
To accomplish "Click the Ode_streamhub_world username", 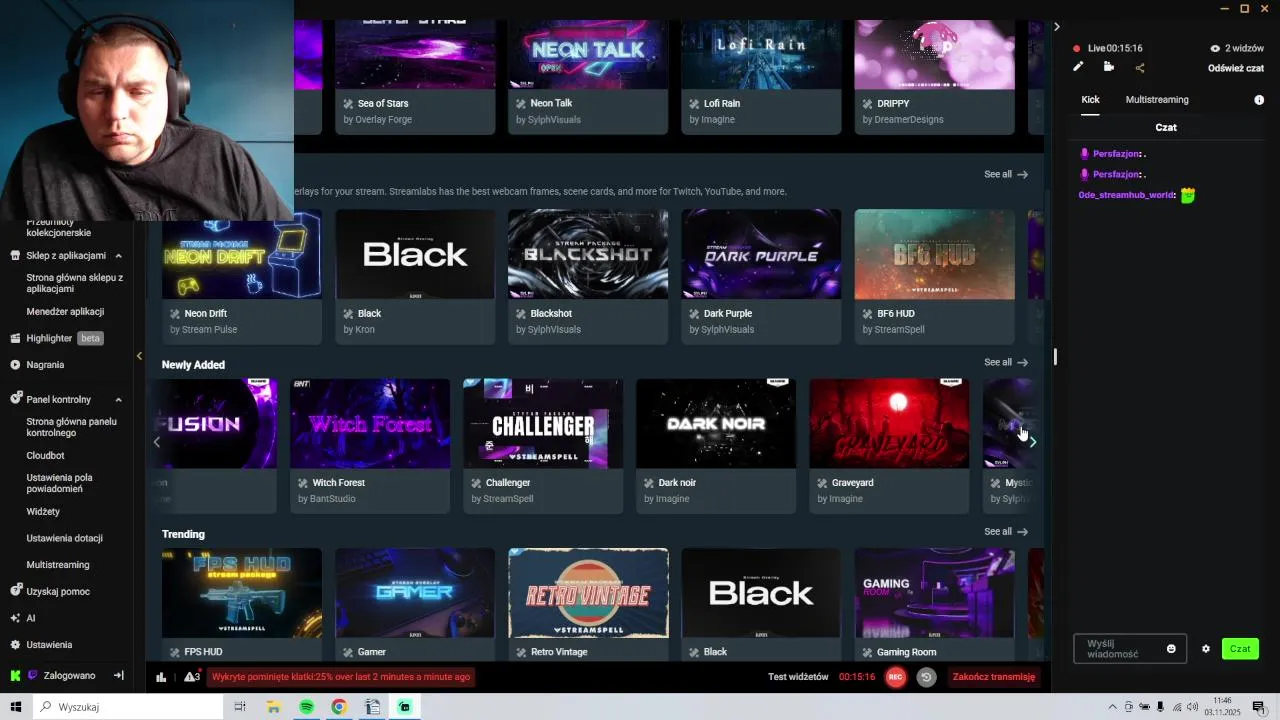I will [x=1126, y=195].
